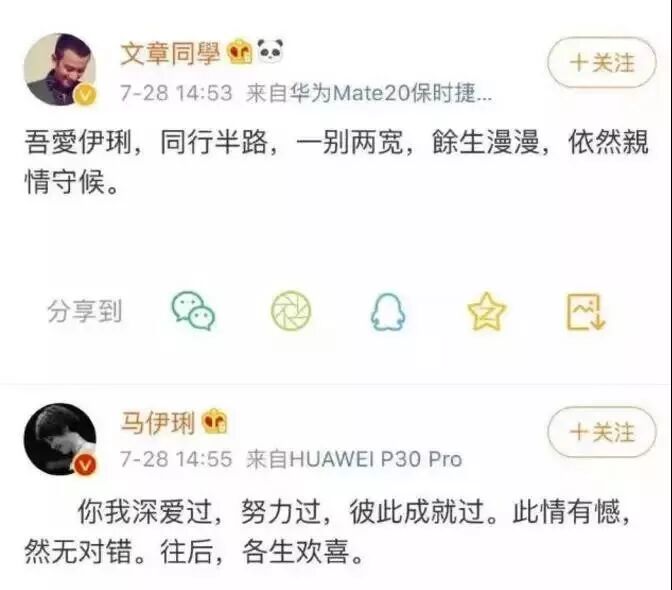Tap 来自华为Mate20保时捷 source link
The width and height of the screenshot is (672, 590).
point(369,93)
